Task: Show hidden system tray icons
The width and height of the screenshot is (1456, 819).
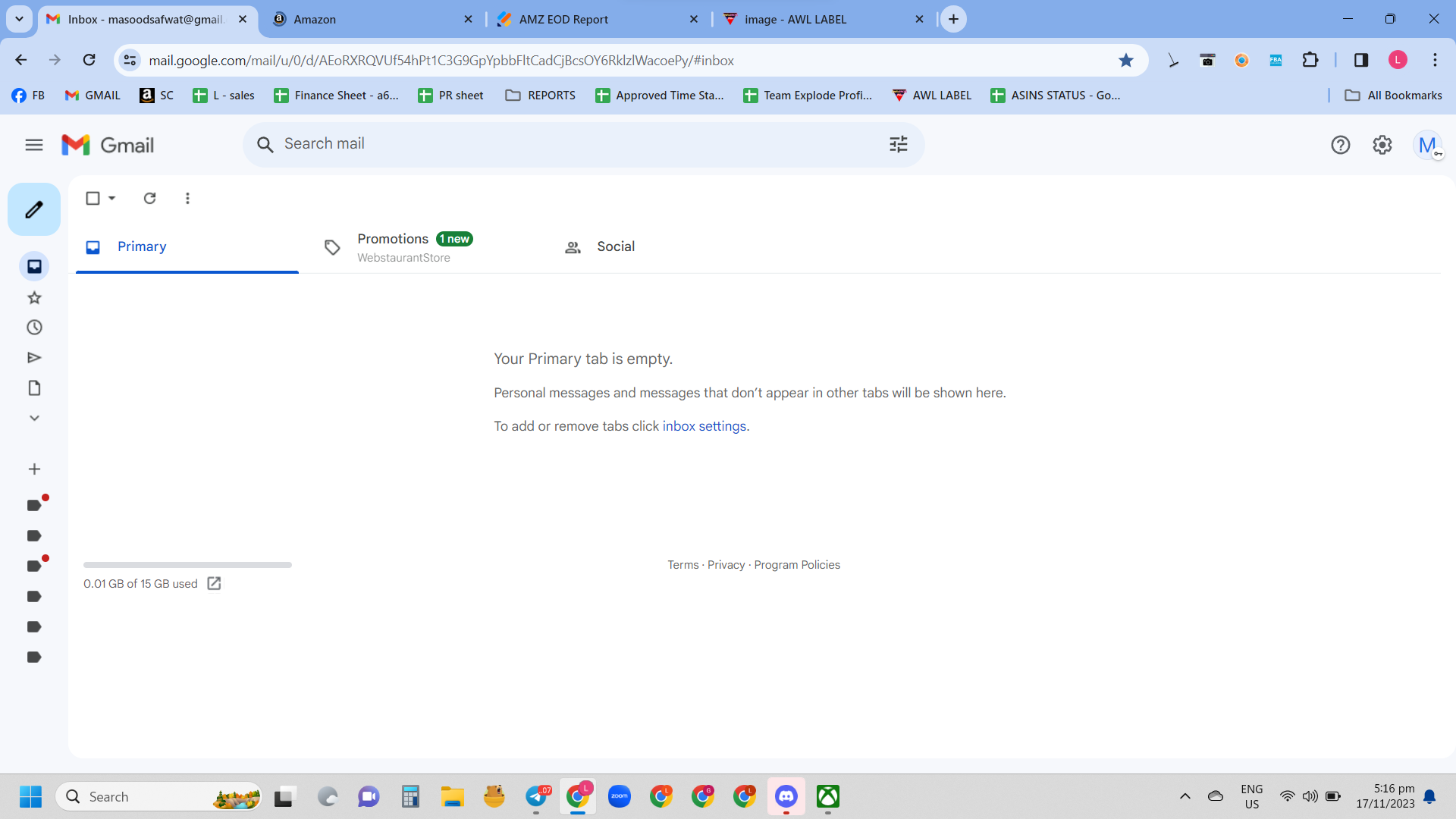Action: coord(1185,796)
